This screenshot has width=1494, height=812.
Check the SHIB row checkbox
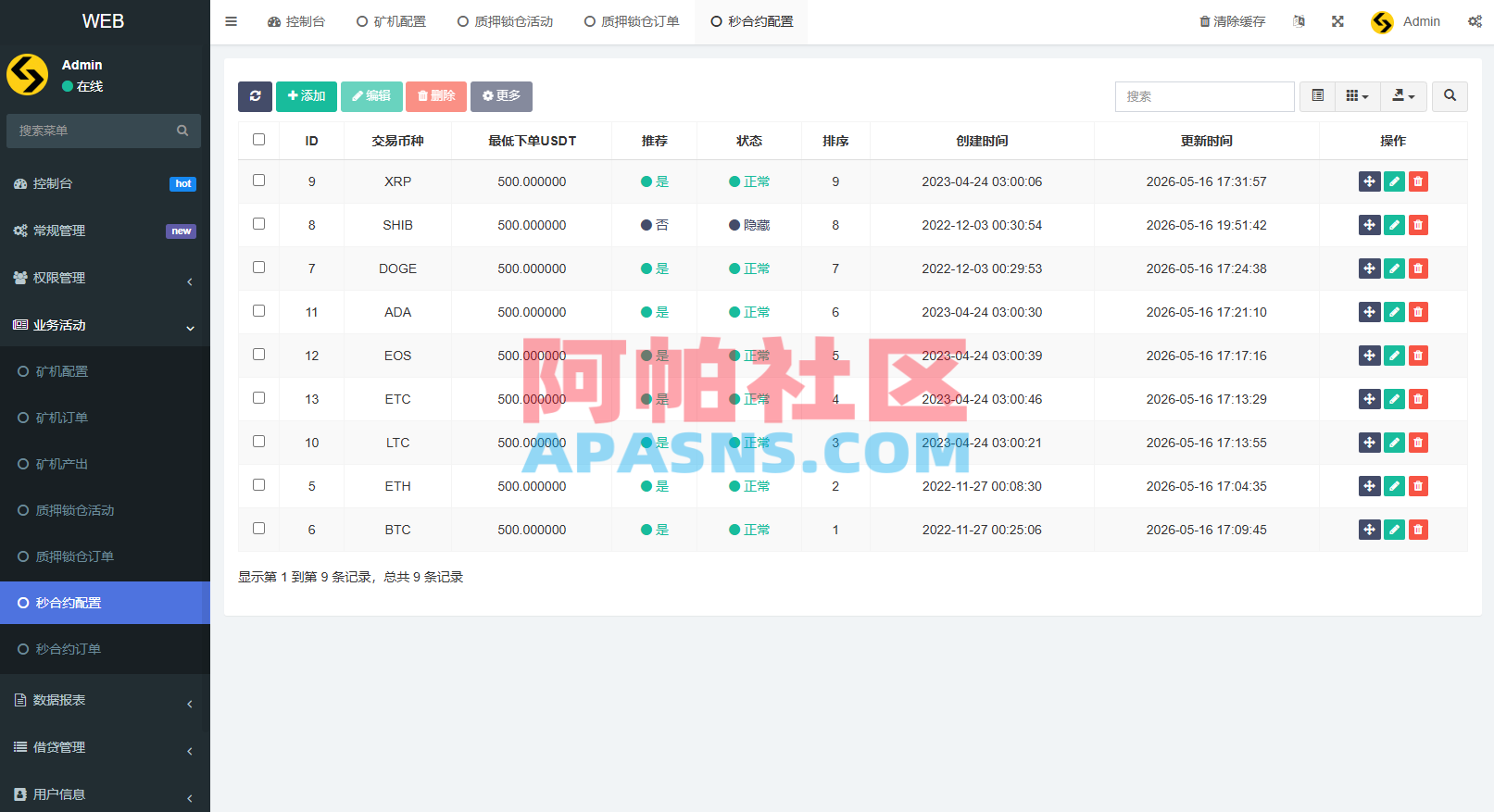(x=258, y=224)
